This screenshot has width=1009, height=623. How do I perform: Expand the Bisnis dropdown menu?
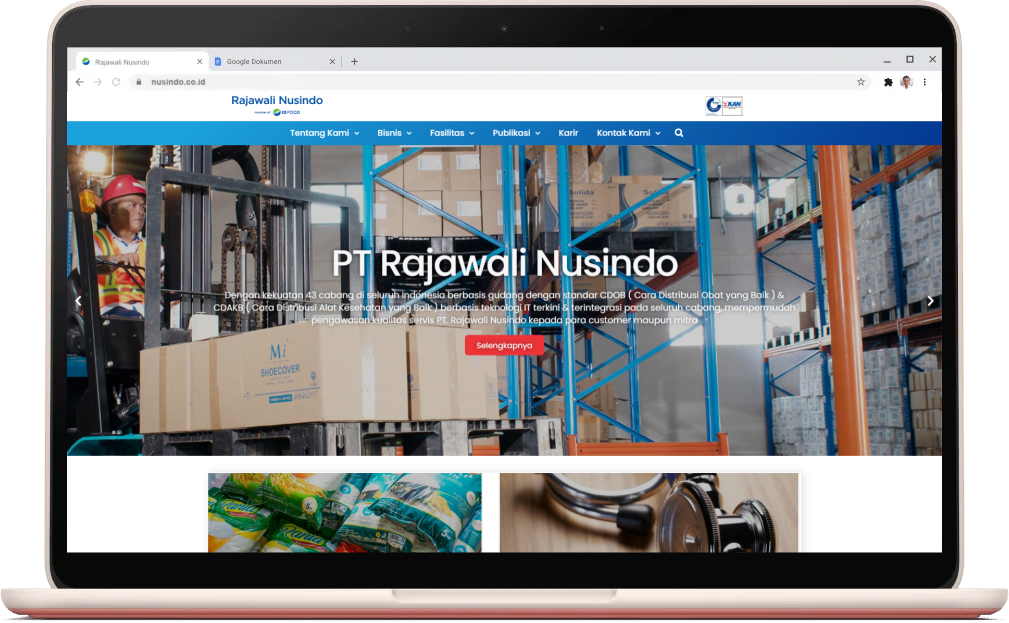point(394,133)
